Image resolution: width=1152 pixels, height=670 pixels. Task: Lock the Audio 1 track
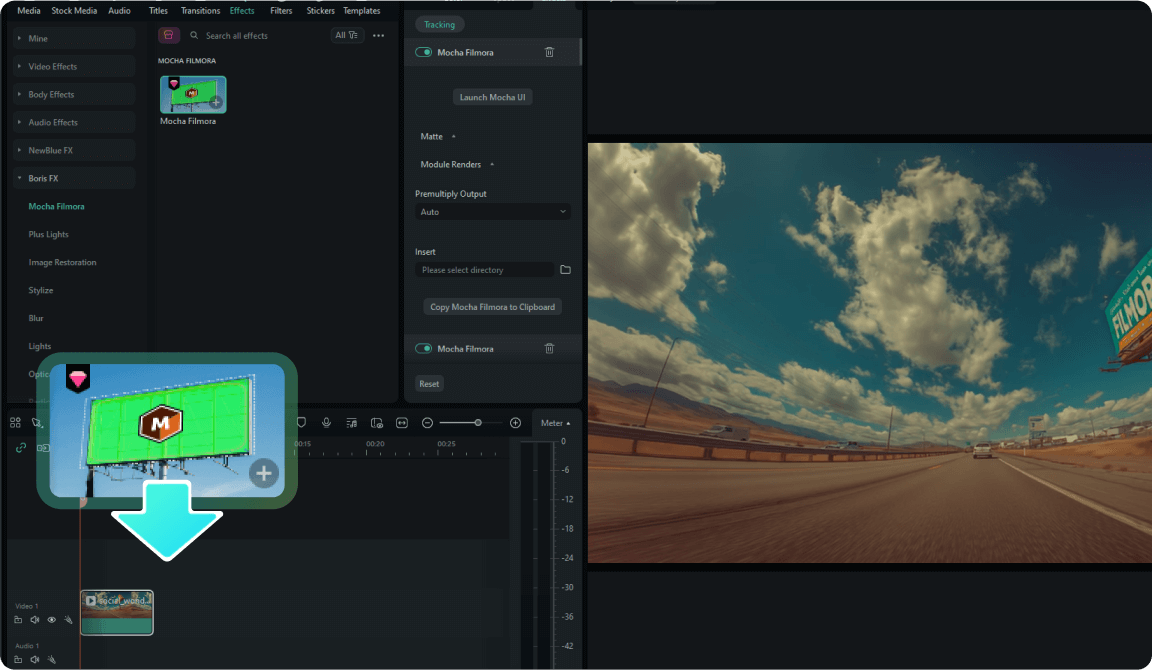[x=18, y=659]
